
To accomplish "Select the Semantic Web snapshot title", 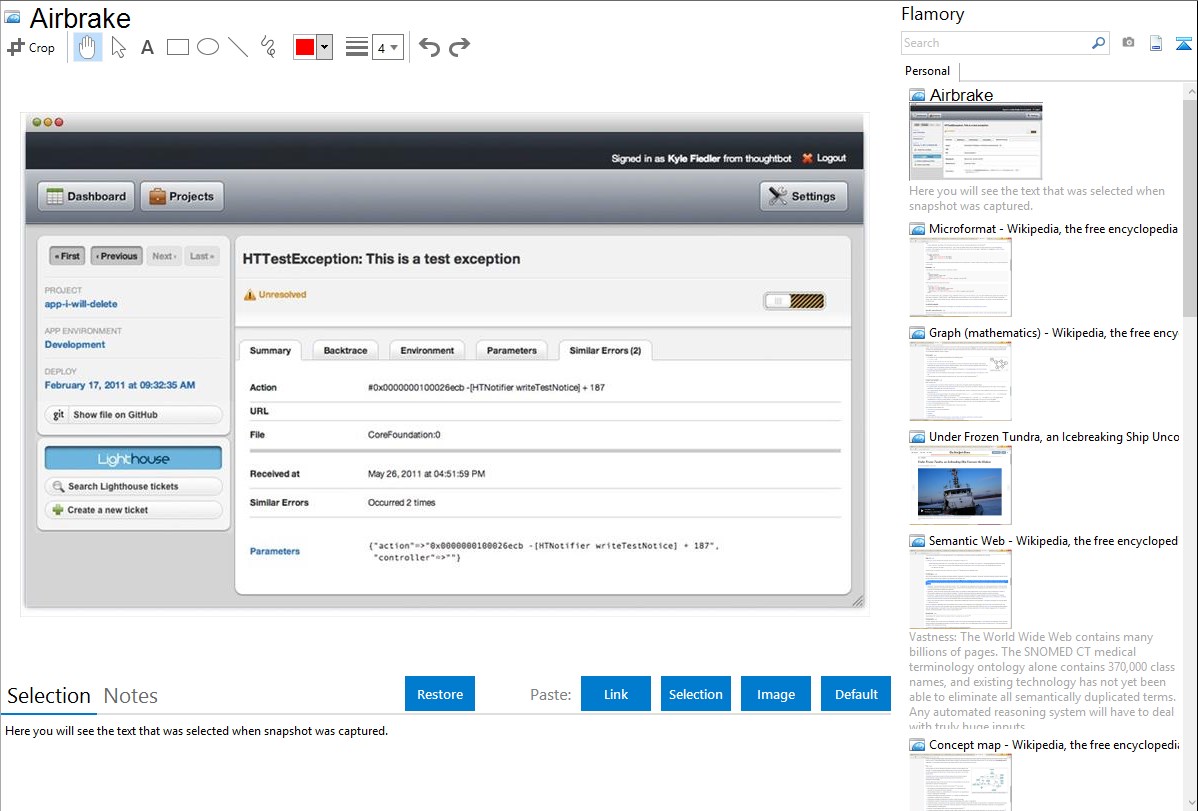I will [1053, 541].
